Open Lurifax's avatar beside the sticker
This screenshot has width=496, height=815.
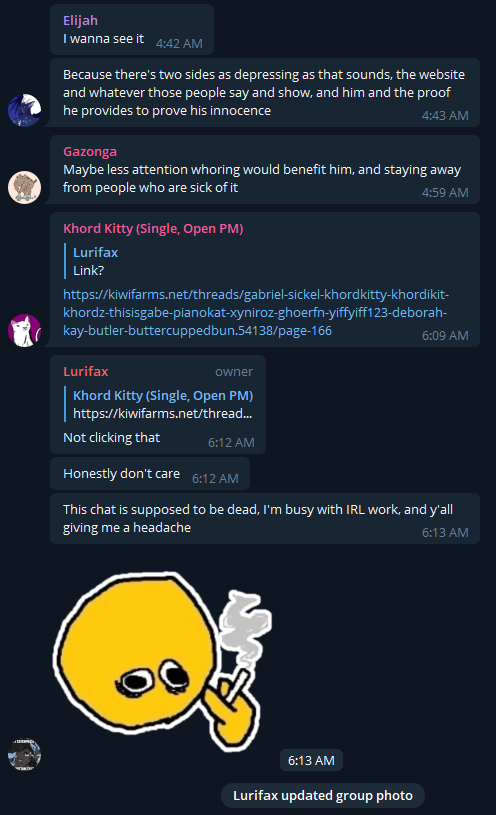pyautogui.click(x=24, y=754)
